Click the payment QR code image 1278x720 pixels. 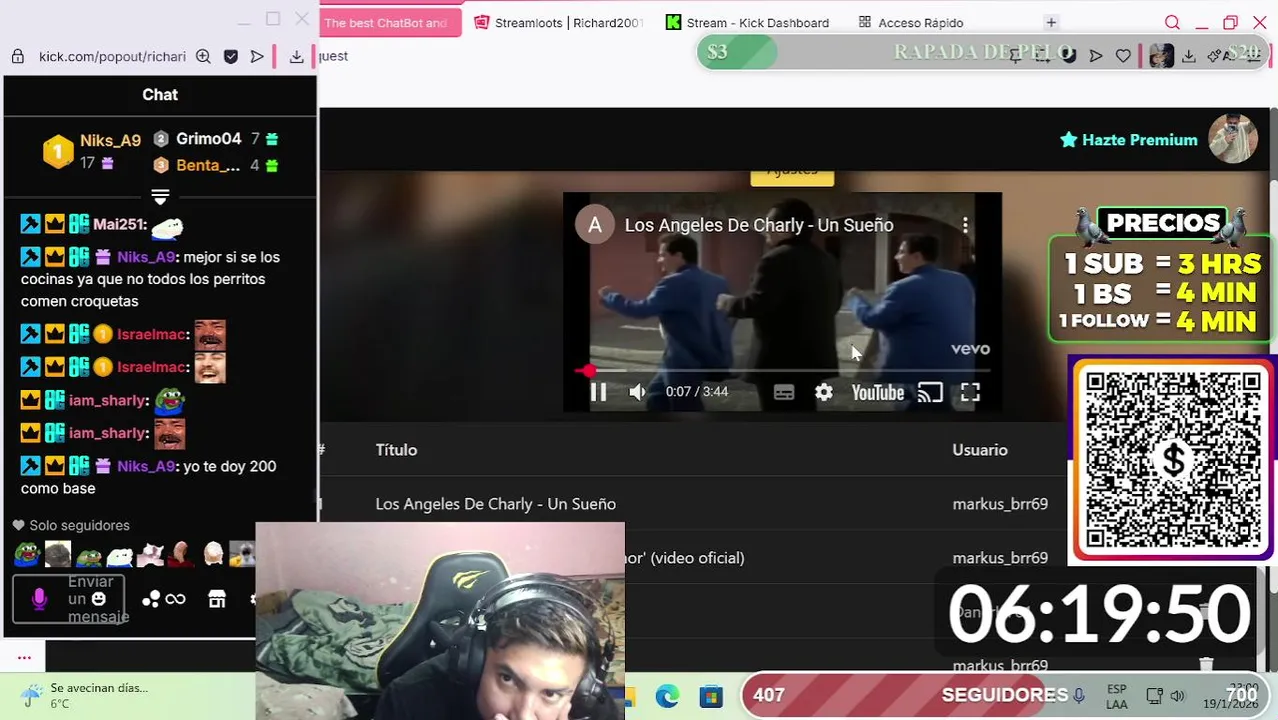tap(1172, 460)
